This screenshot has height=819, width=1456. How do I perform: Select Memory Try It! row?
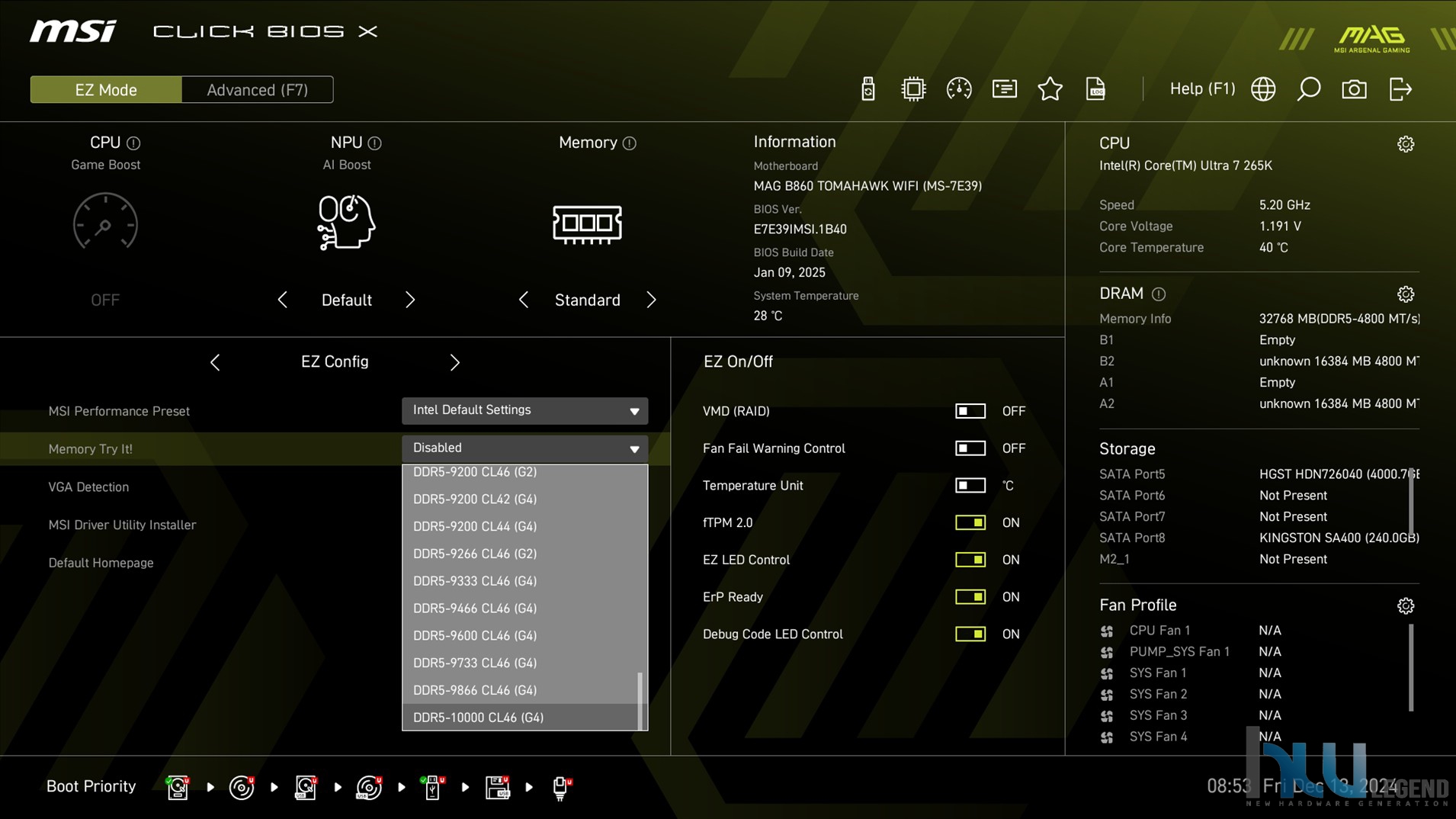point(335,448)
